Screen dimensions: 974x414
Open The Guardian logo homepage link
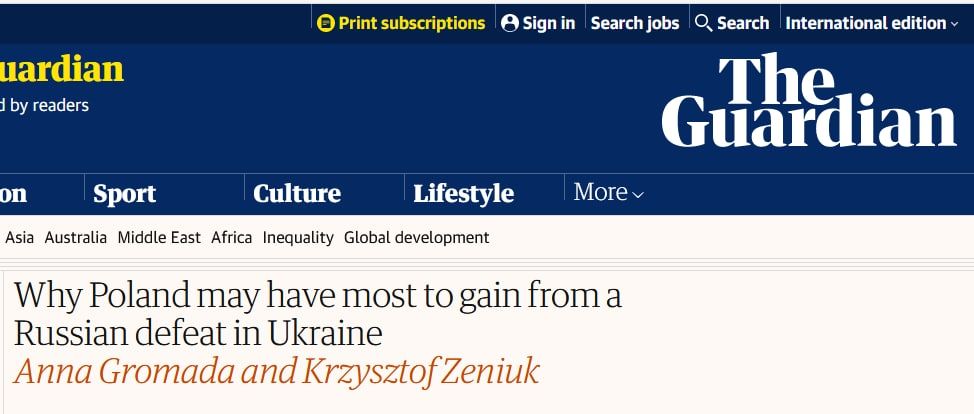tap(809, 99)
